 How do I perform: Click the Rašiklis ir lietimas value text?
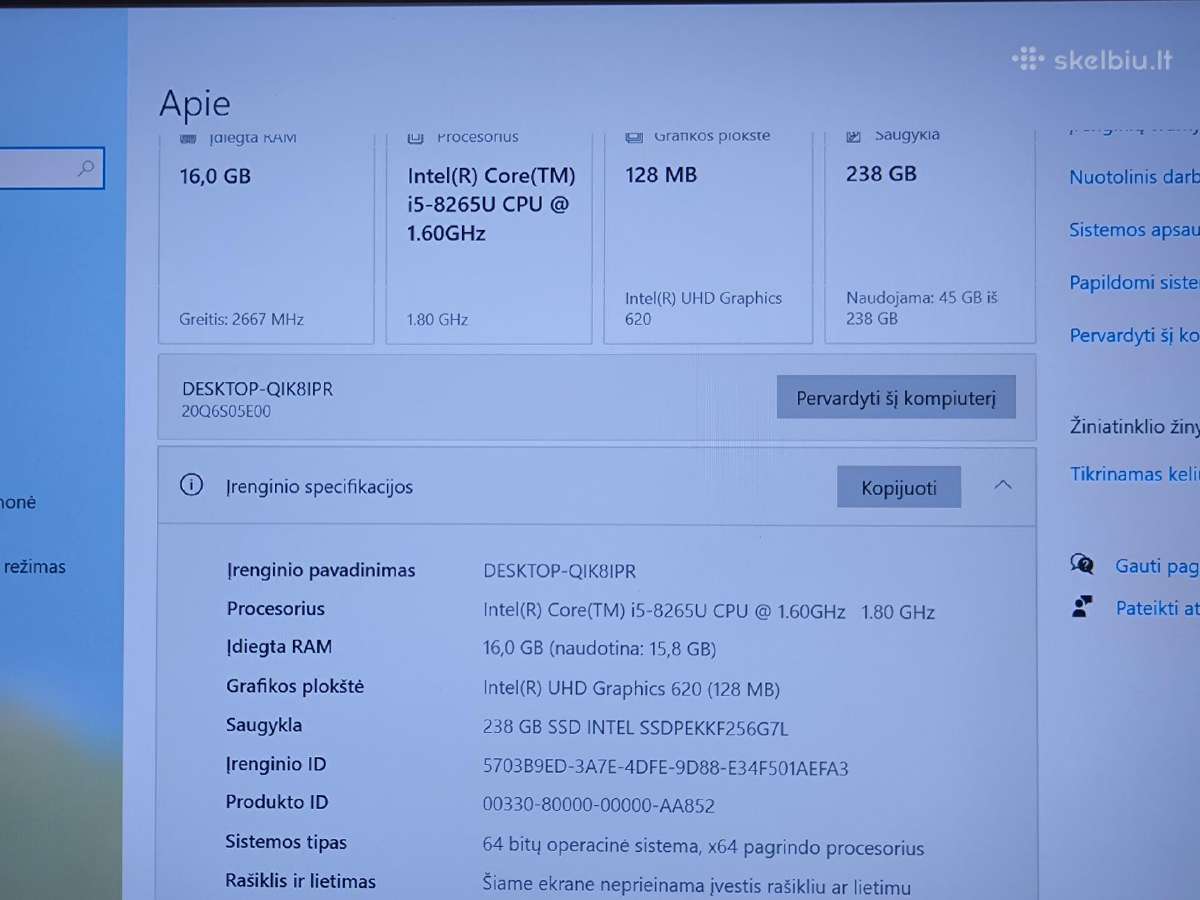point(696,887)
